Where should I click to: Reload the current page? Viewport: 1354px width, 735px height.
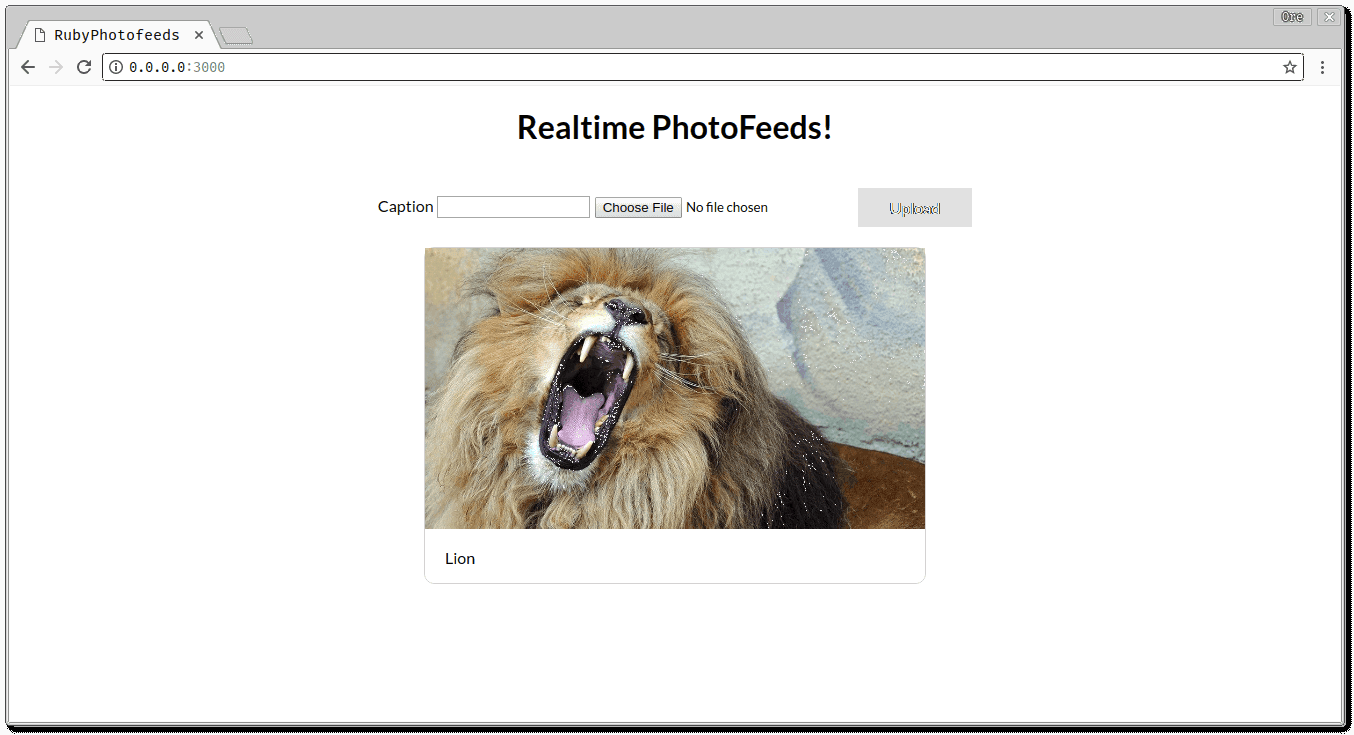click(x=84, y=67)
